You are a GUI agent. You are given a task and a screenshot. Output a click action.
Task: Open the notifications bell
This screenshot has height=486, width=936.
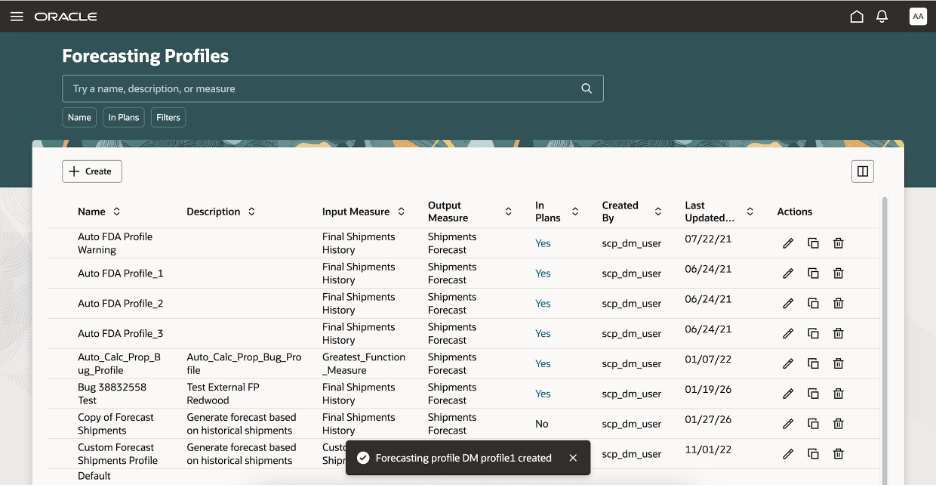point(882,17)
